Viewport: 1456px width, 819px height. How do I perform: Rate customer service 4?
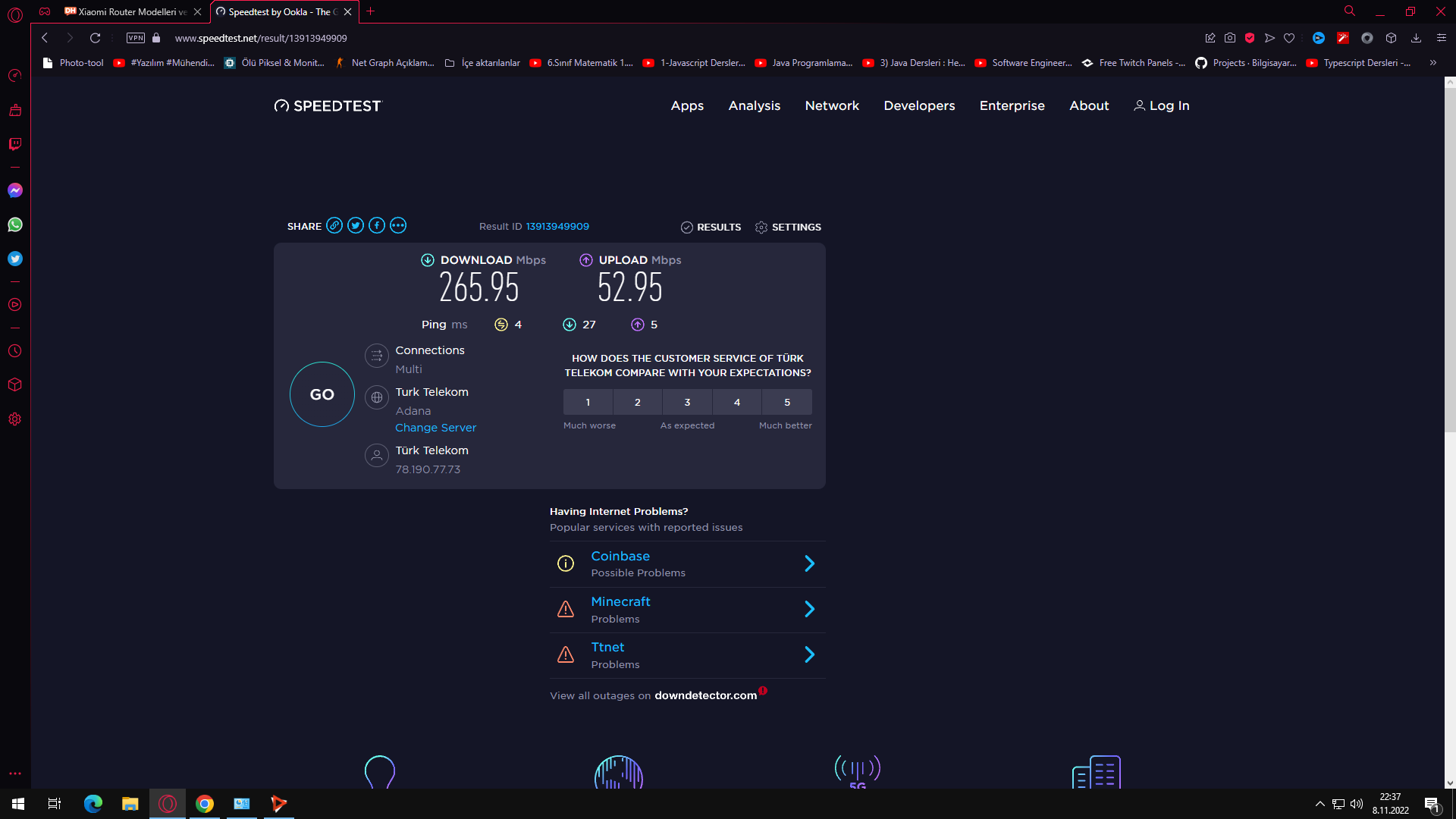tap(737, 402)
